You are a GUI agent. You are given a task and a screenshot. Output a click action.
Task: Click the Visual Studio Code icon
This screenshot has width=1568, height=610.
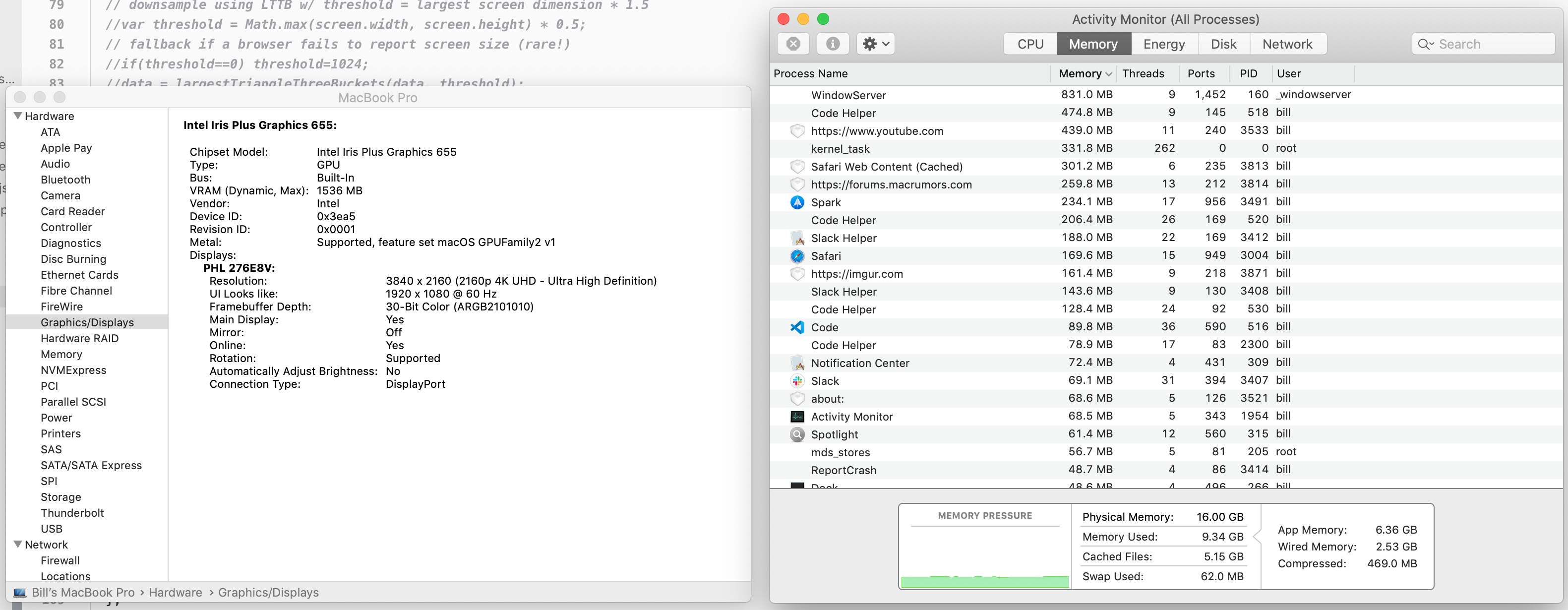[797, 327]
